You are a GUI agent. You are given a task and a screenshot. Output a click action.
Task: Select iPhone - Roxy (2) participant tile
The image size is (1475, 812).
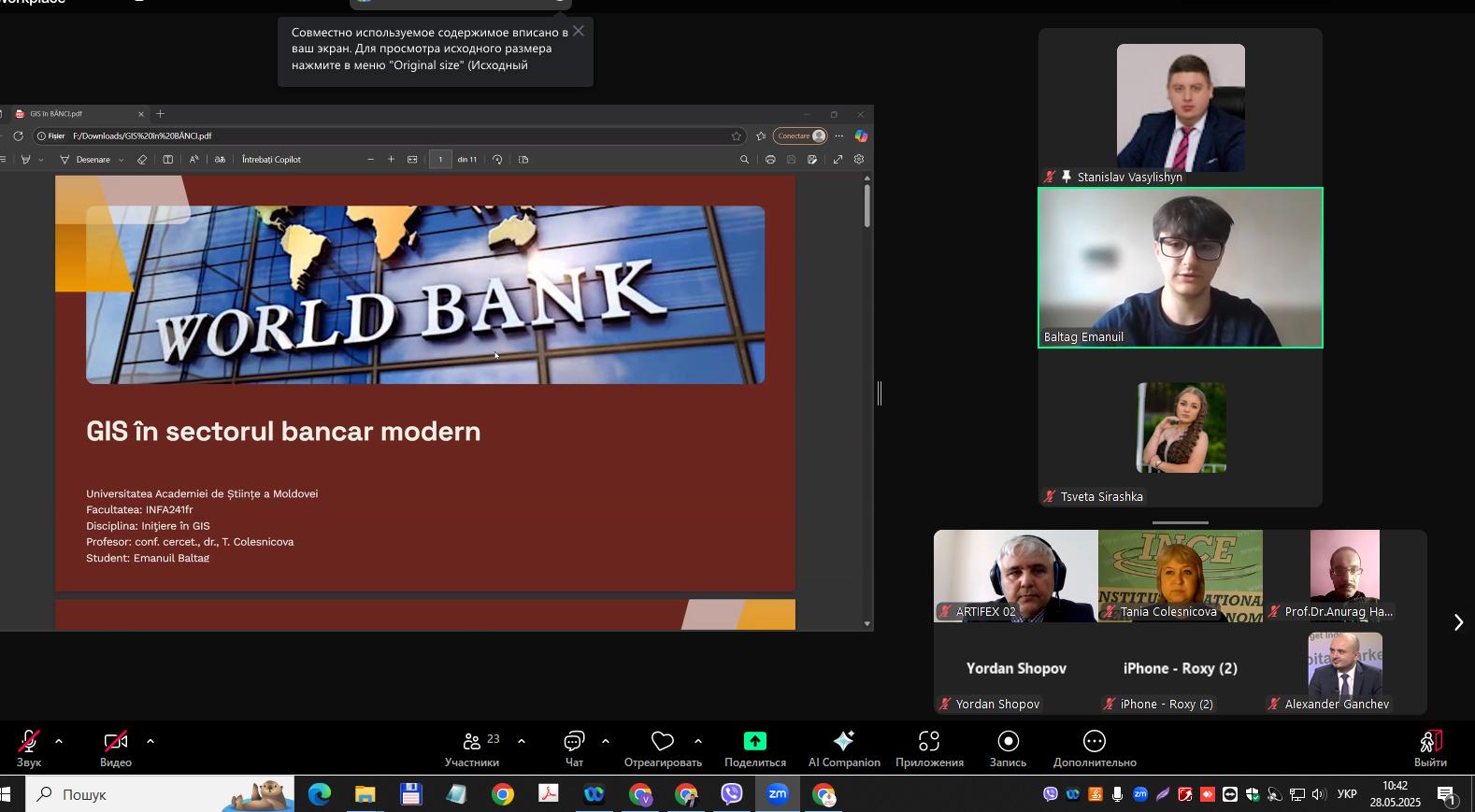[1181, 668]
